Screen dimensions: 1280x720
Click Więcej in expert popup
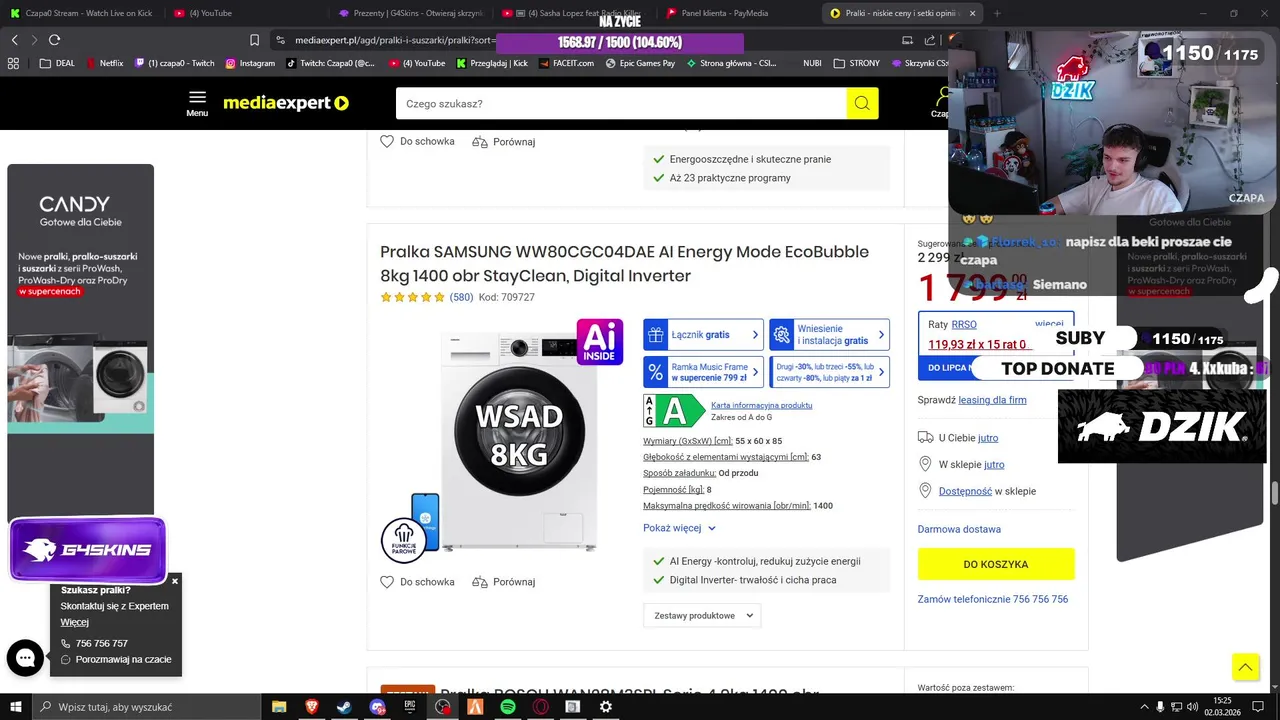click(x=74, y=622)
